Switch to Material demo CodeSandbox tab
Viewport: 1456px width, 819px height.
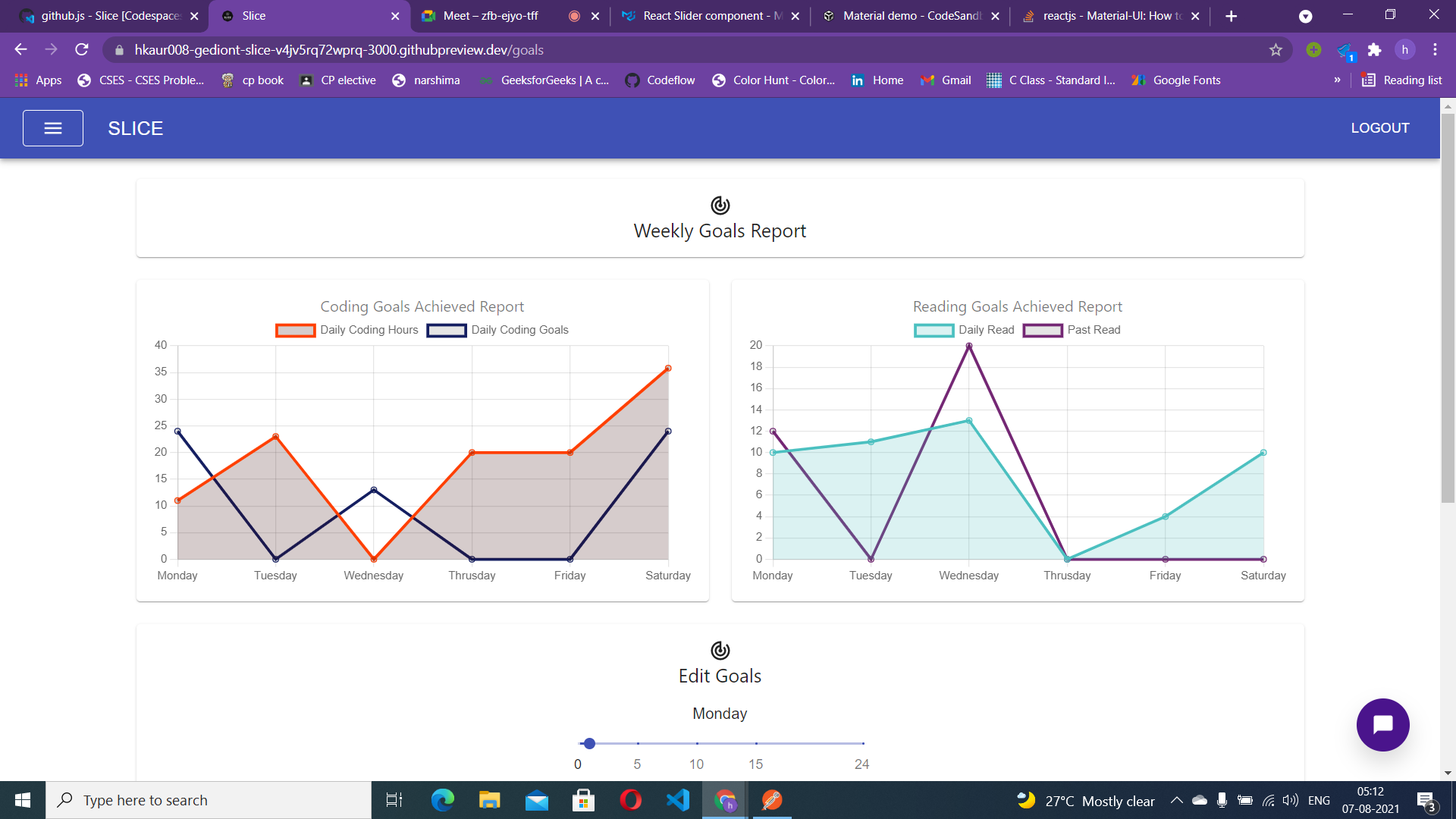pyautogui.click(x=910, y=16)
